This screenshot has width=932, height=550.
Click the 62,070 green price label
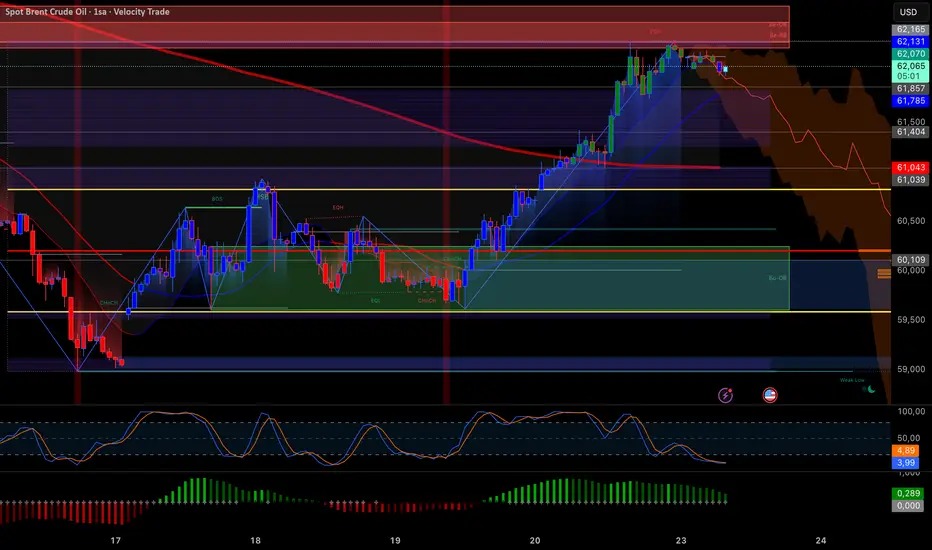tap(910, 54)
